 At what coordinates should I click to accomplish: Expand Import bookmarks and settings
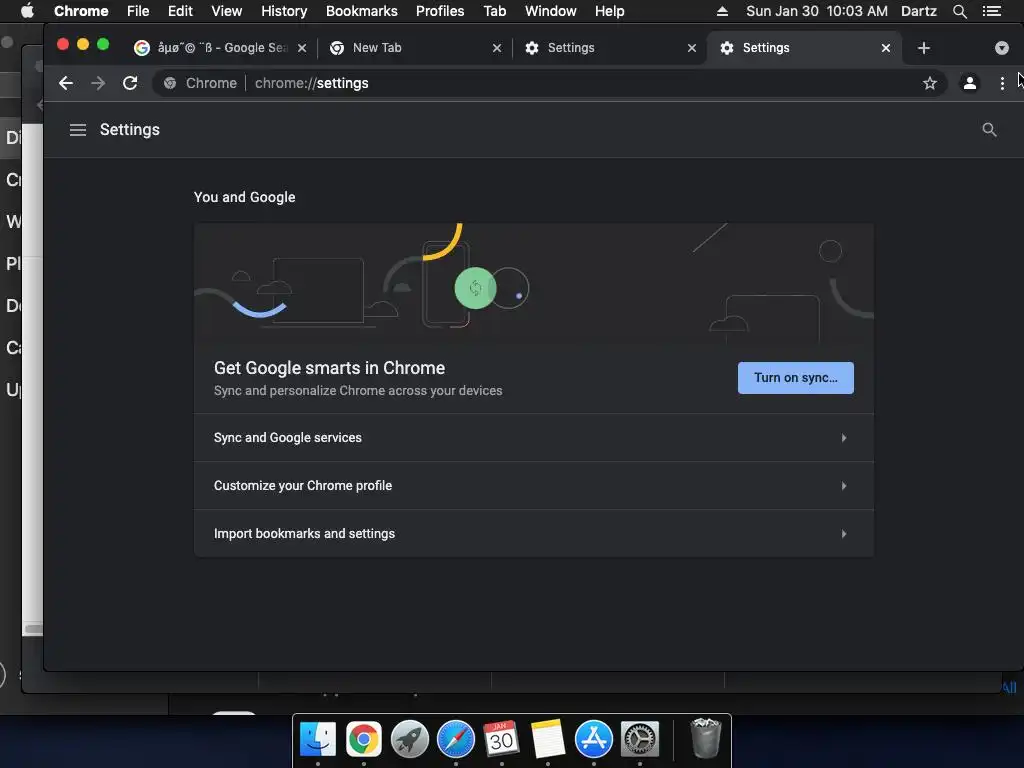(534, 534)
